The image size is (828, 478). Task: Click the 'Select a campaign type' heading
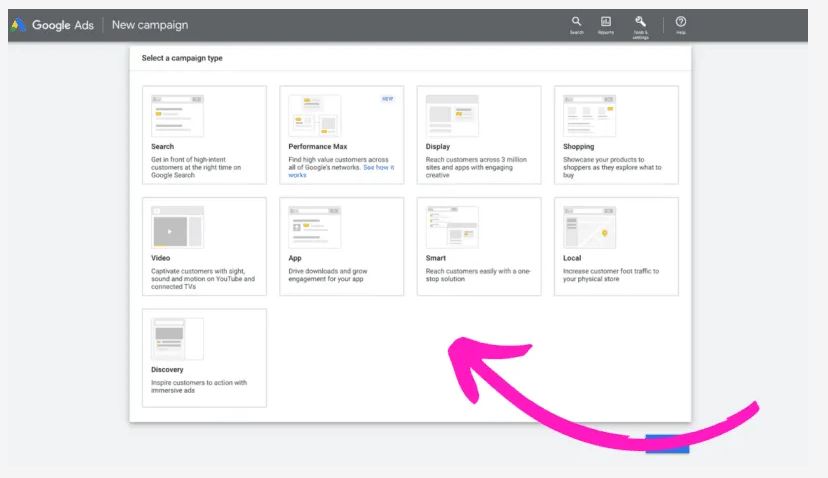tap(182, 58)
